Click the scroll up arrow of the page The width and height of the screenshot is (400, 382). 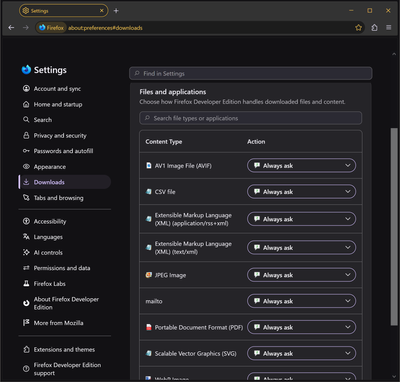pyautogui.click(x=394, y=54)
